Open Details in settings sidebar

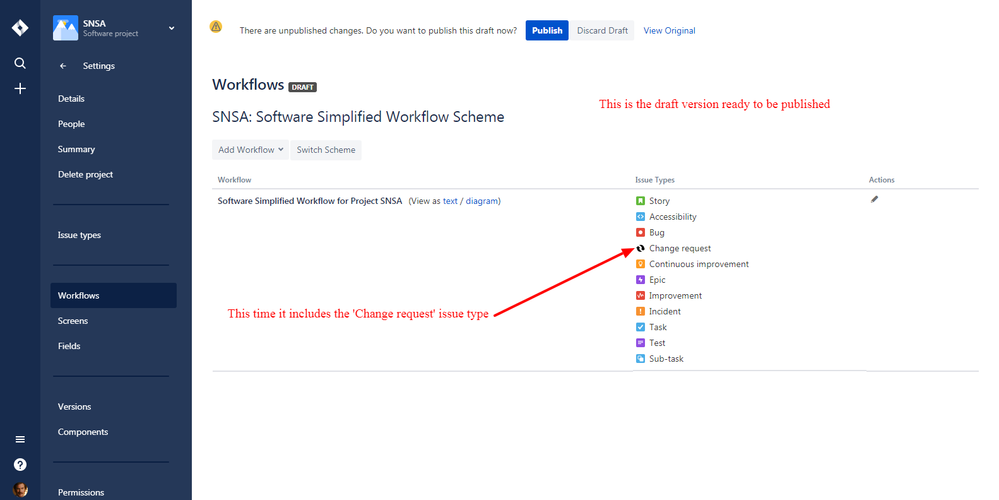pos(71,99)
